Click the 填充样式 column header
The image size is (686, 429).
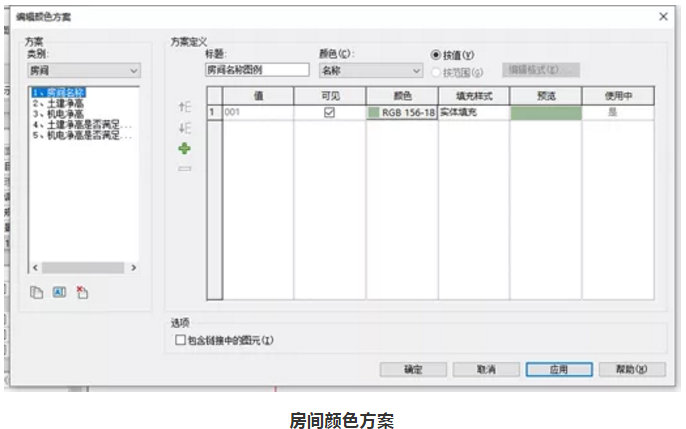(x=474, y=96)
